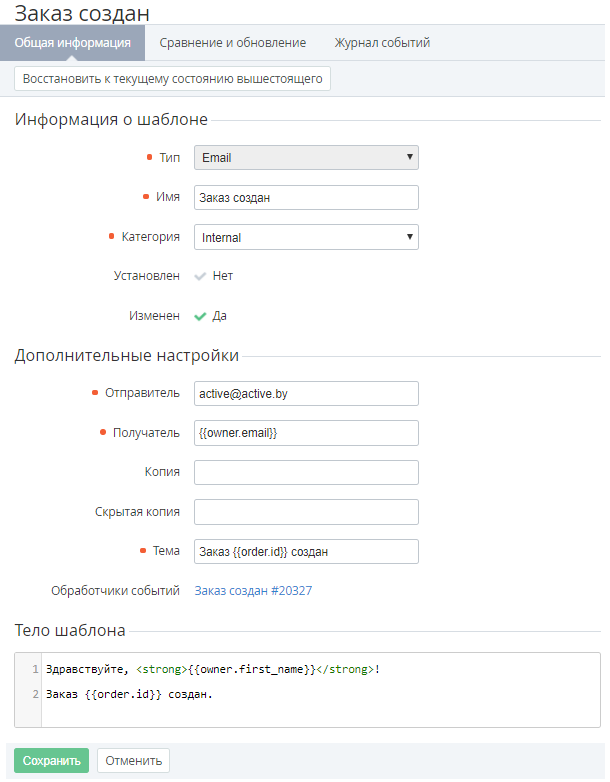Click into the Отправитель email field
This screenshot has width=610, height=782.
tap(306, 393)
